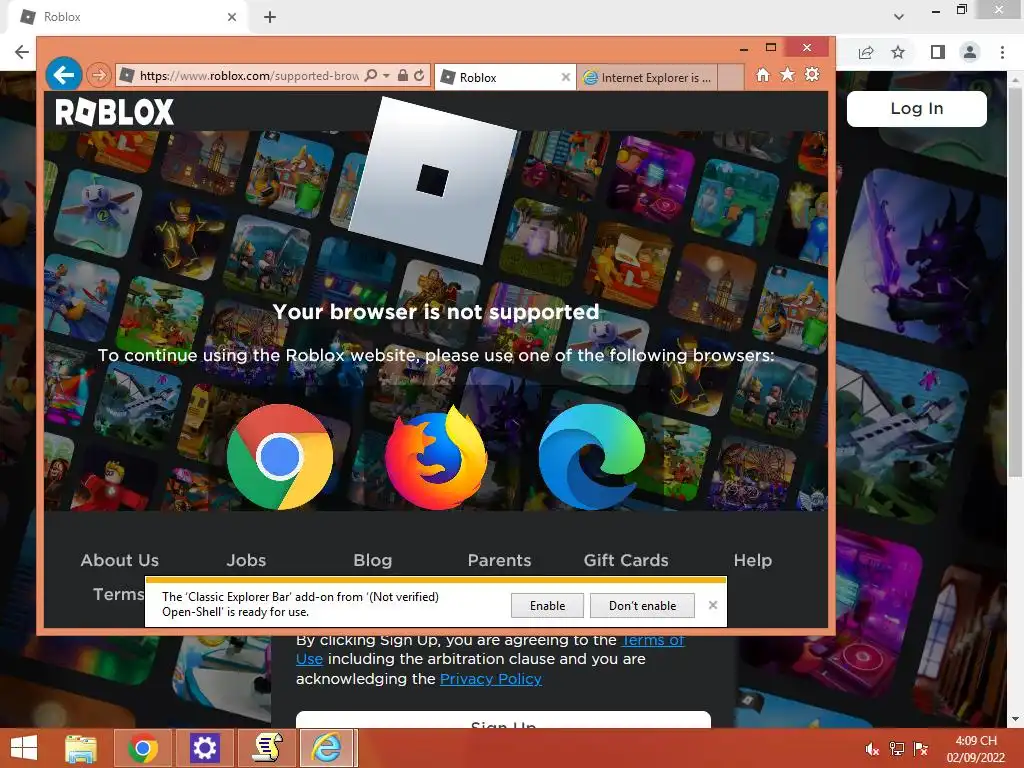The image size is (1024, 768).
Task: Click the security lock icon in IE address bar
Action: point(403,76)
